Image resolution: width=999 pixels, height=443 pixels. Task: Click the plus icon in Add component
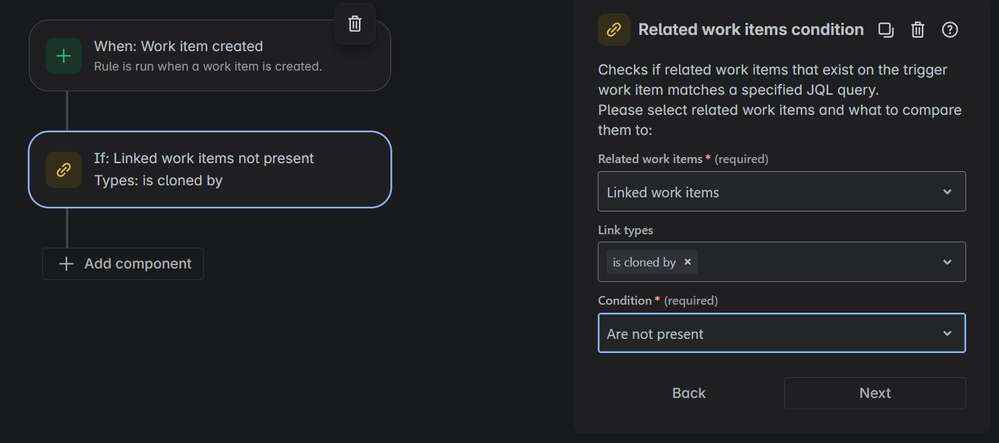(x=66, y=264)
